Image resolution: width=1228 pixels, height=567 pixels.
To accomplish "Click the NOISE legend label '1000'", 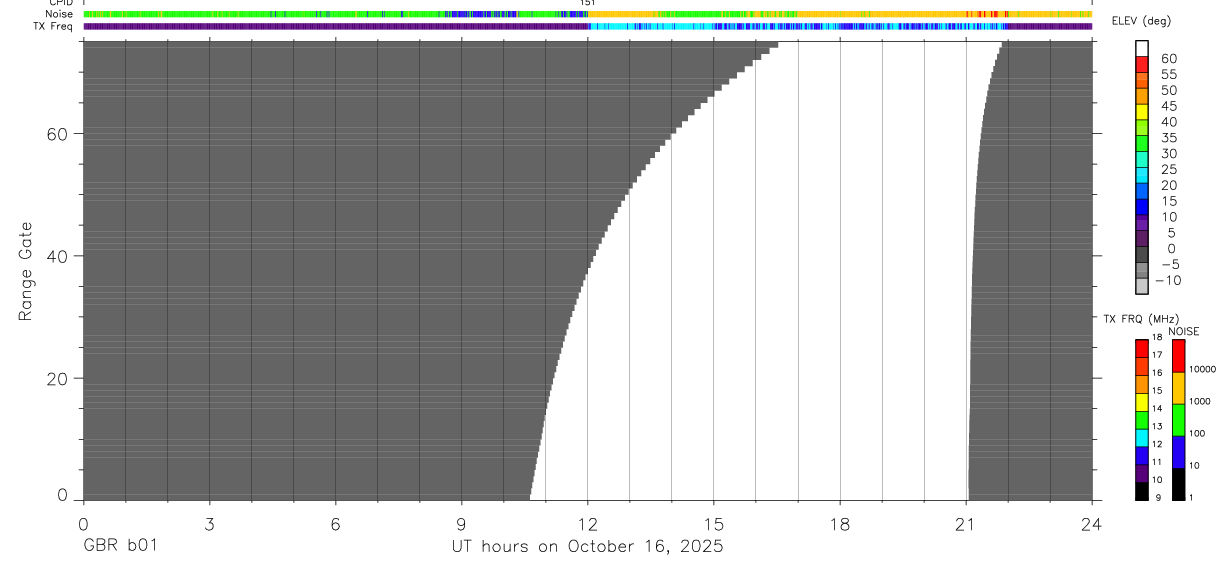I will pos(1201,401).
